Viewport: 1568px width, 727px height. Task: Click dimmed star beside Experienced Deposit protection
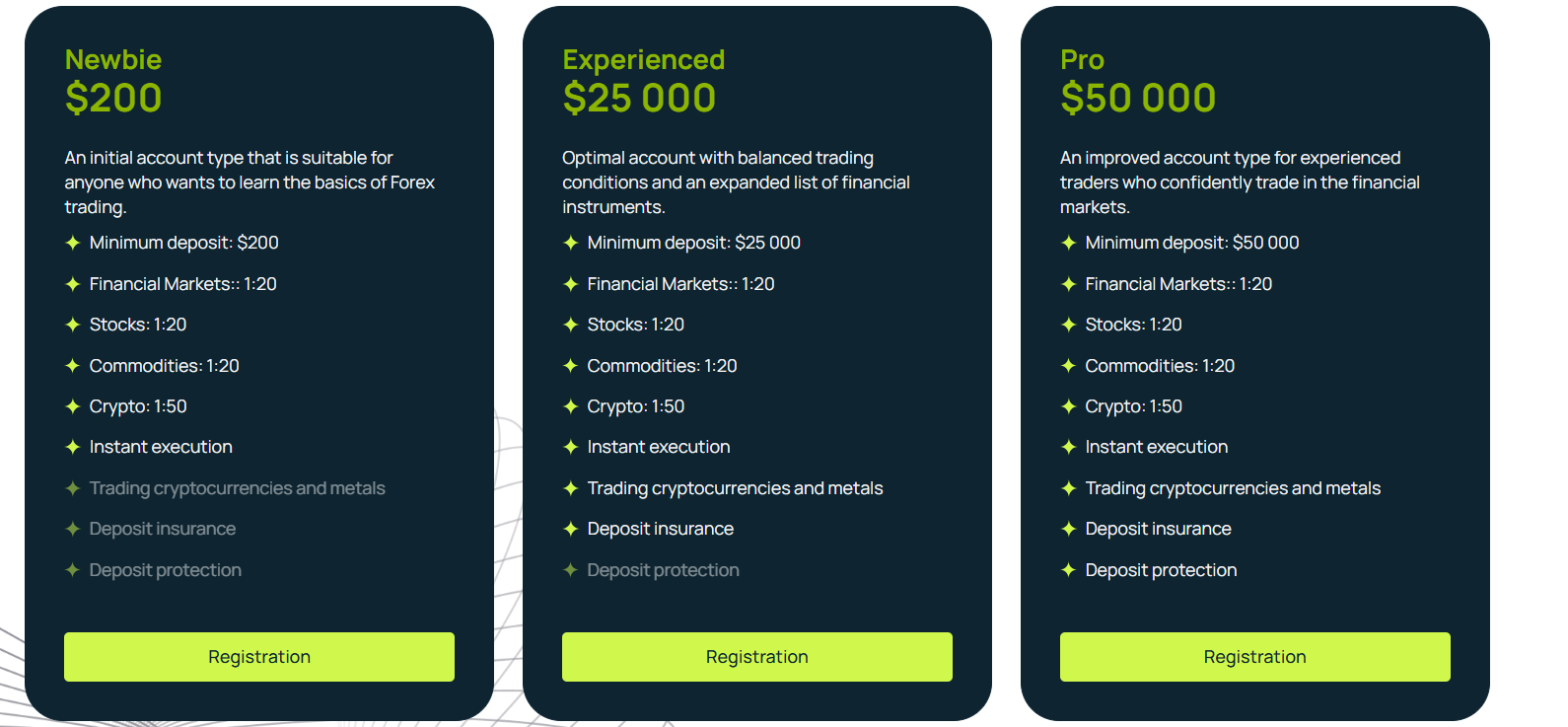pos(570,570)
